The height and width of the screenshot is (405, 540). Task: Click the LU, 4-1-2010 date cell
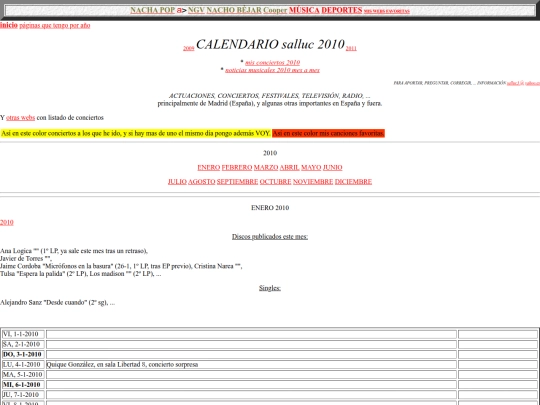pos(23,364)
